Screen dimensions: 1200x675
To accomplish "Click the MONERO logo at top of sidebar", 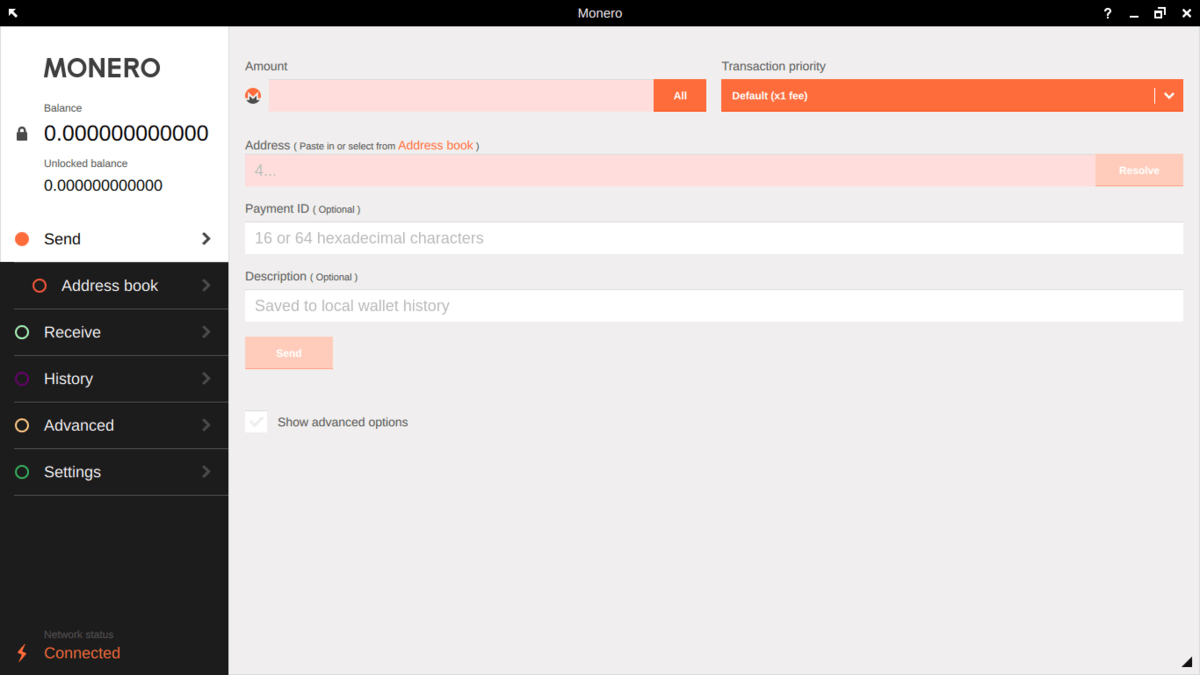I will click(101, 67).
